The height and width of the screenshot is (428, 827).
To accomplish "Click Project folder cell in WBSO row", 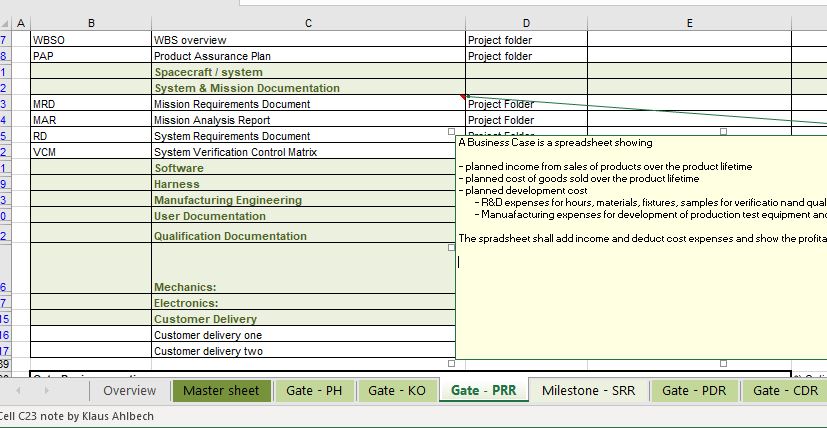I will pos(526,40).
